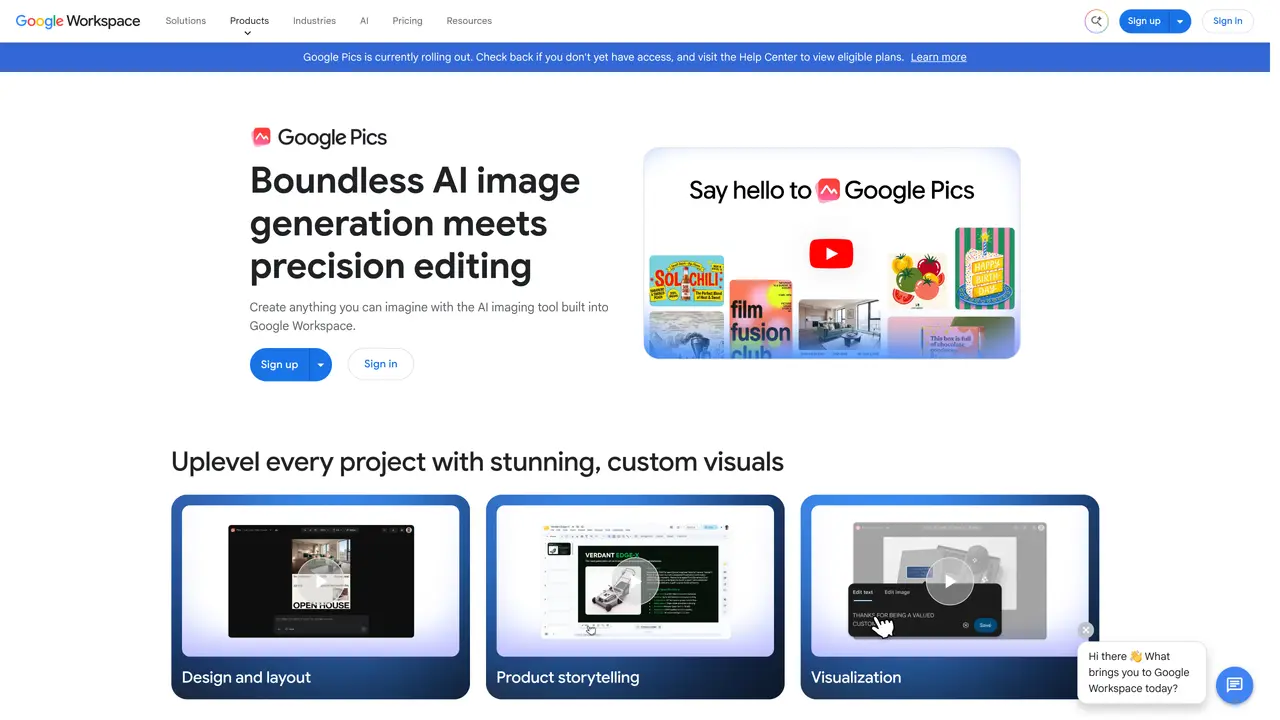Image resolution: width=1280 pixels, height=720 pixels.
Task: Expand the header Sign up dropdown arrow
Action: pos(1180,21)
